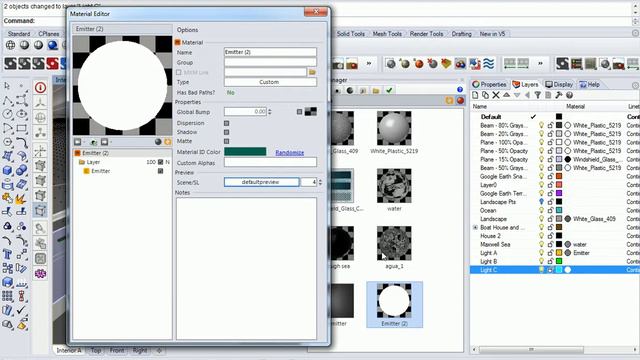Click the wrench tools icon in Layers panel

click(x=558, y=95)
